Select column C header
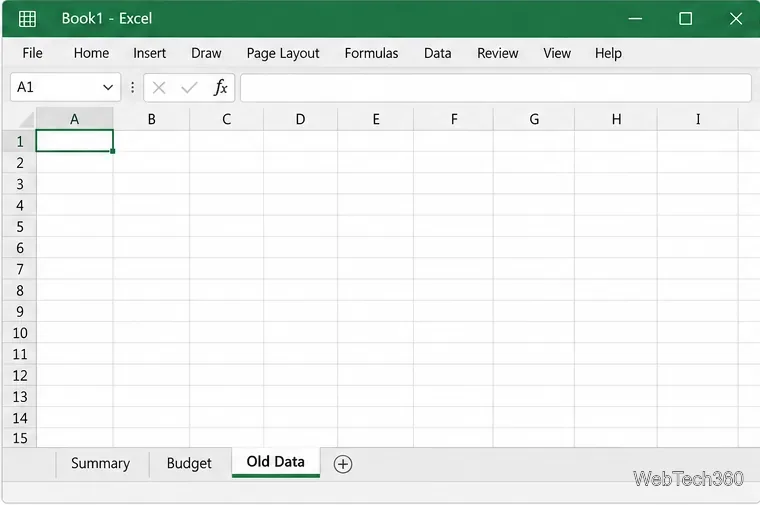The width and height of the screenshot is (760, 505). point(226,119)
